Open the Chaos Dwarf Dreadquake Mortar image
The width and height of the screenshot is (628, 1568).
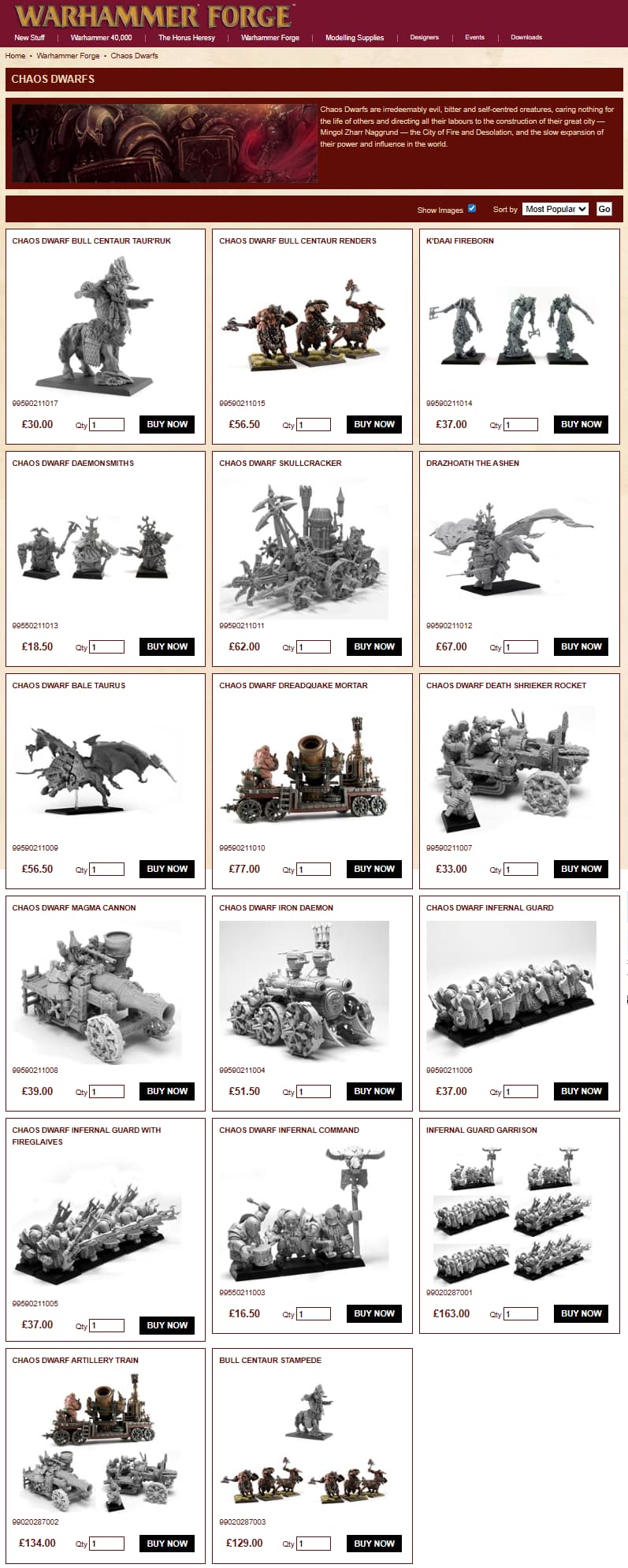pos(304,770)
